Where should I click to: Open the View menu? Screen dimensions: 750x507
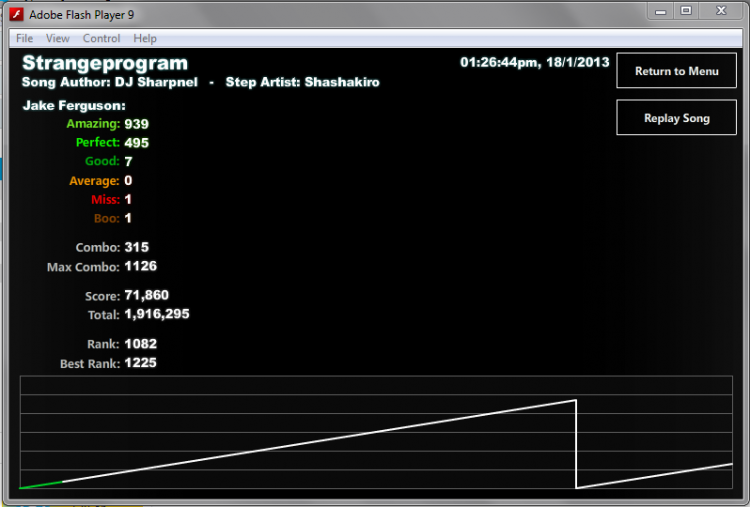click(58, 38)
